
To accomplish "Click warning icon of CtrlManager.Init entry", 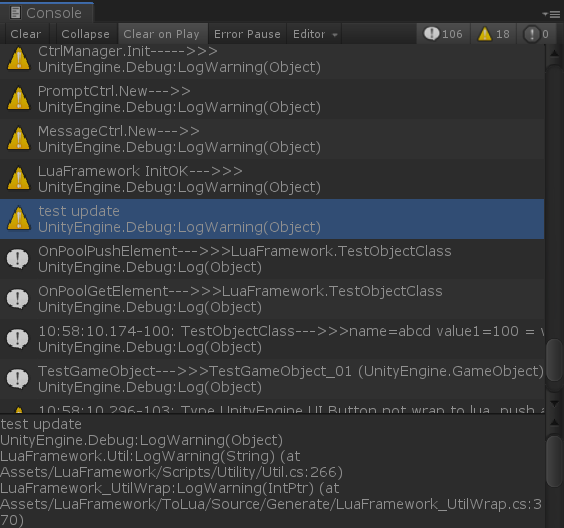I will 18,59.
